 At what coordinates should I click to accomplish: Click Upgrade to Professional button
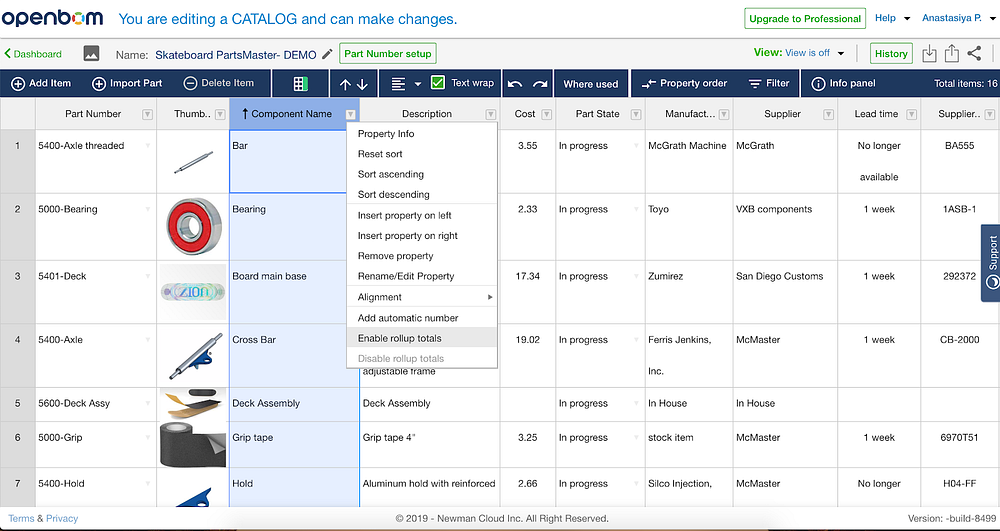(805, 18)
